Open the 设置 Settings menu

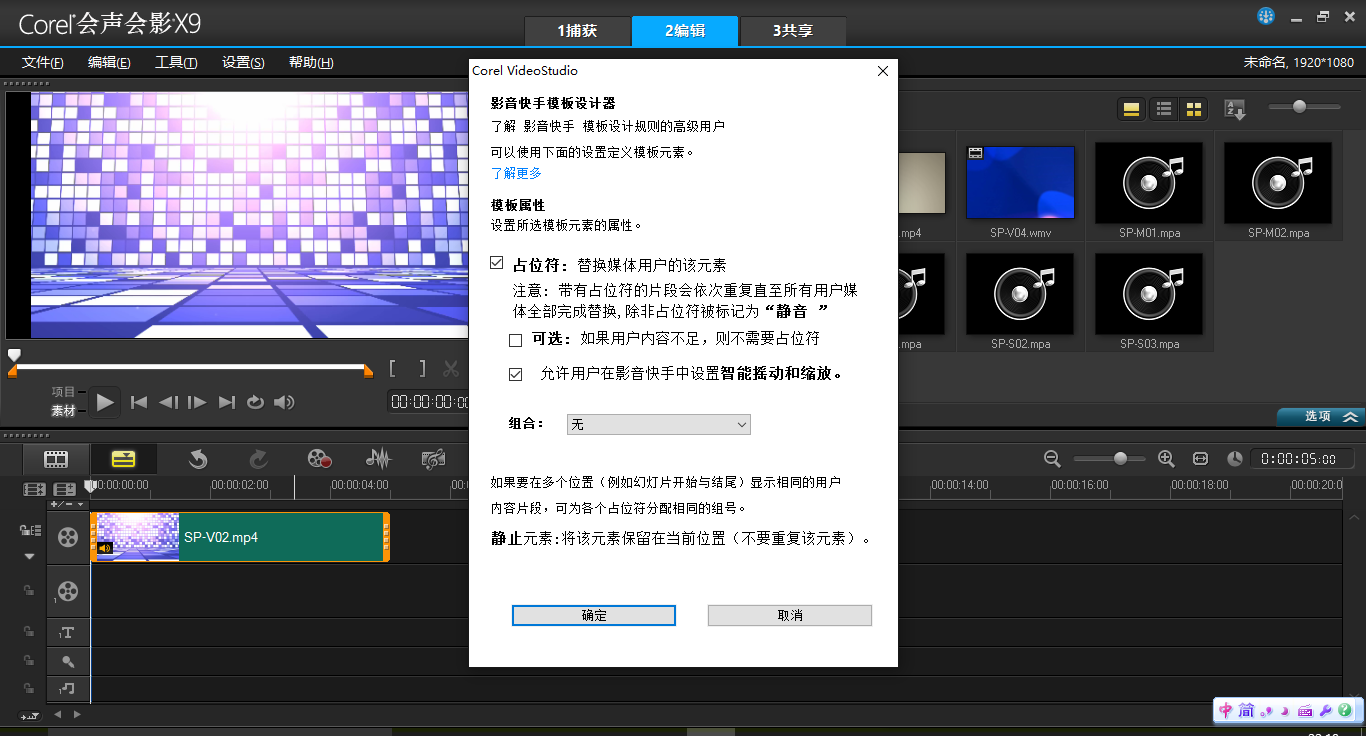(x=243, y=62)
